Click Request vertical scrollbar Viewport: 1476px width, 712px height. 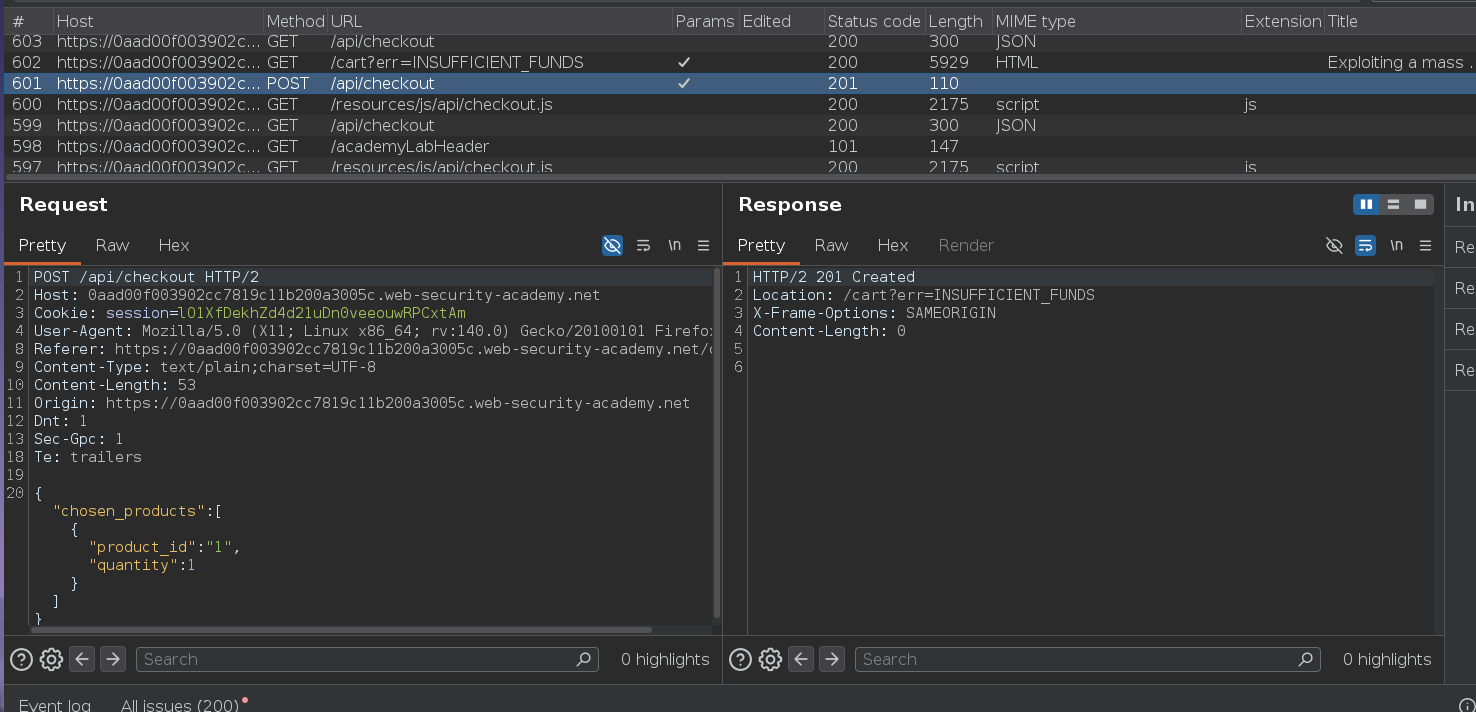pyautogui.click(x=716, y=443)
